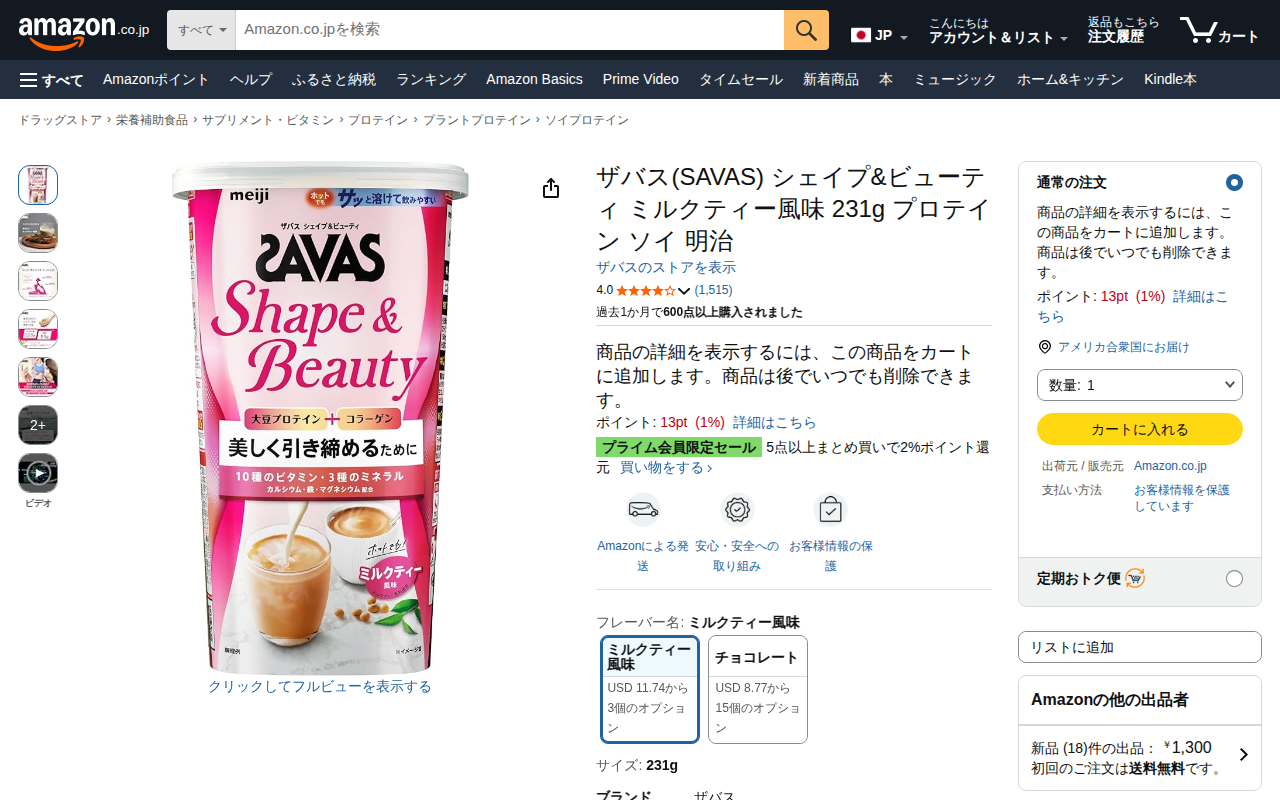
Task: Click the サプリメント・ビタミン breadcrumb
Action: tap(268, 120)
